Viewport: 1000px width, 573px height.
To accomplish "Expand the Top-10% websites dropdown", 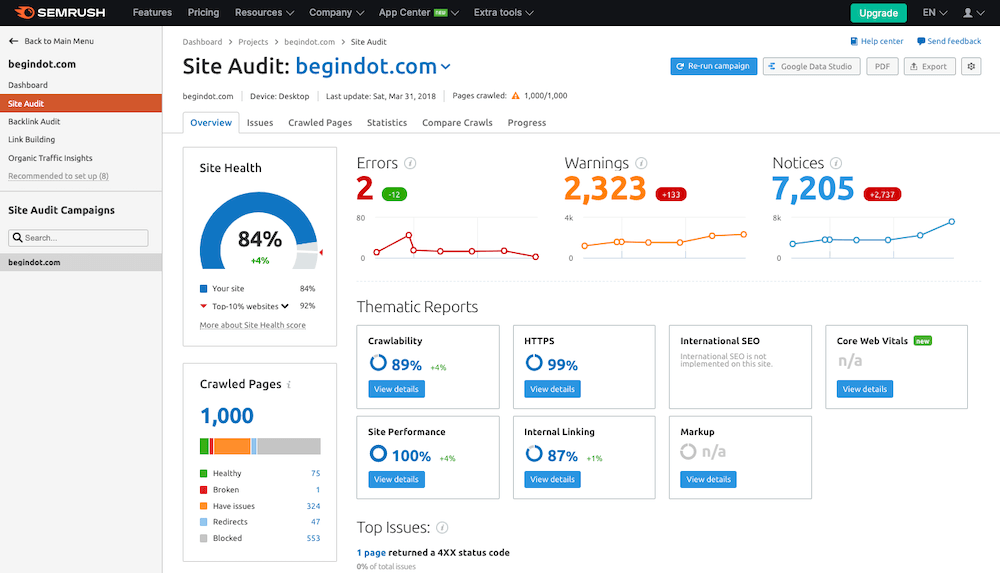I will [284, 306].
